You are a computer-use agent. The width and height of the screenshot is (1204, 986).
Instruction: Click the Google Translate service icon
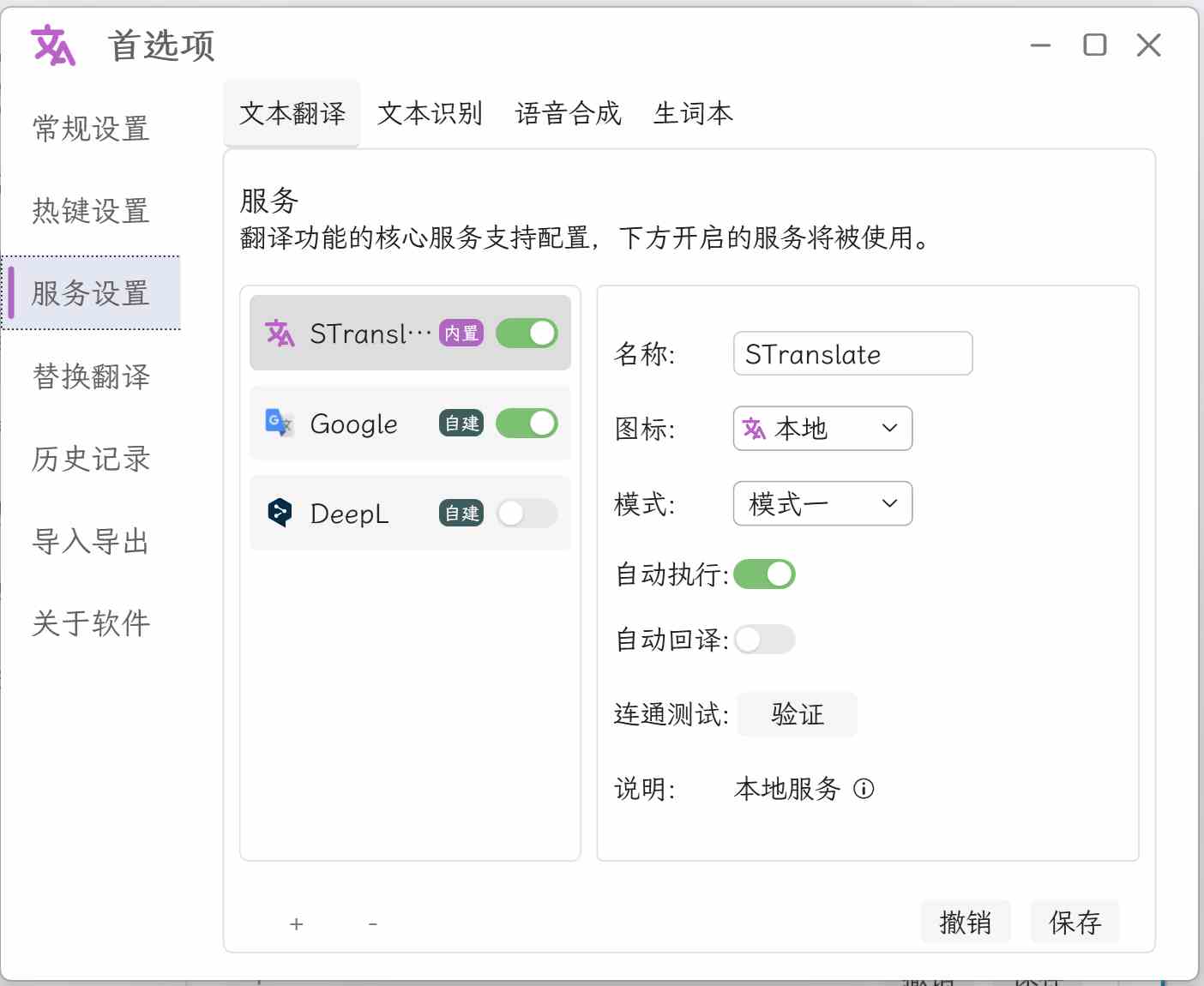coord(280,423)
